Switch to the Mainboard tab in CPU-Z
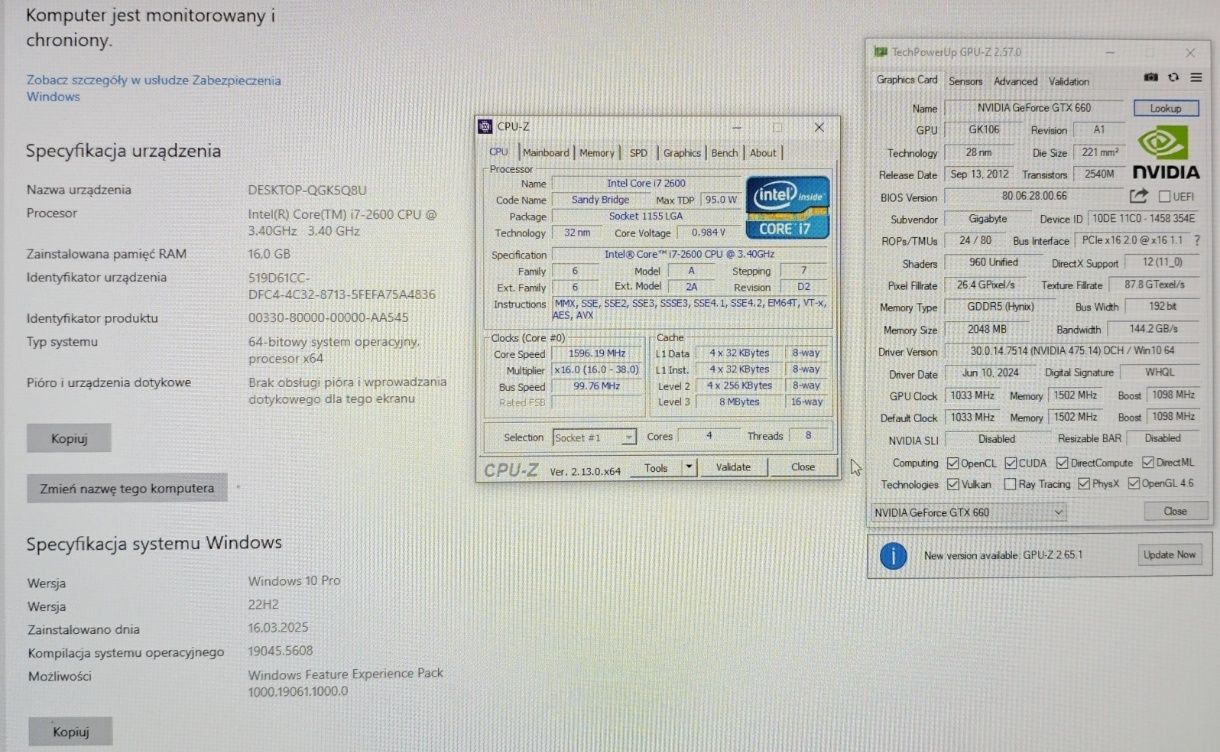 coord(546,153)
